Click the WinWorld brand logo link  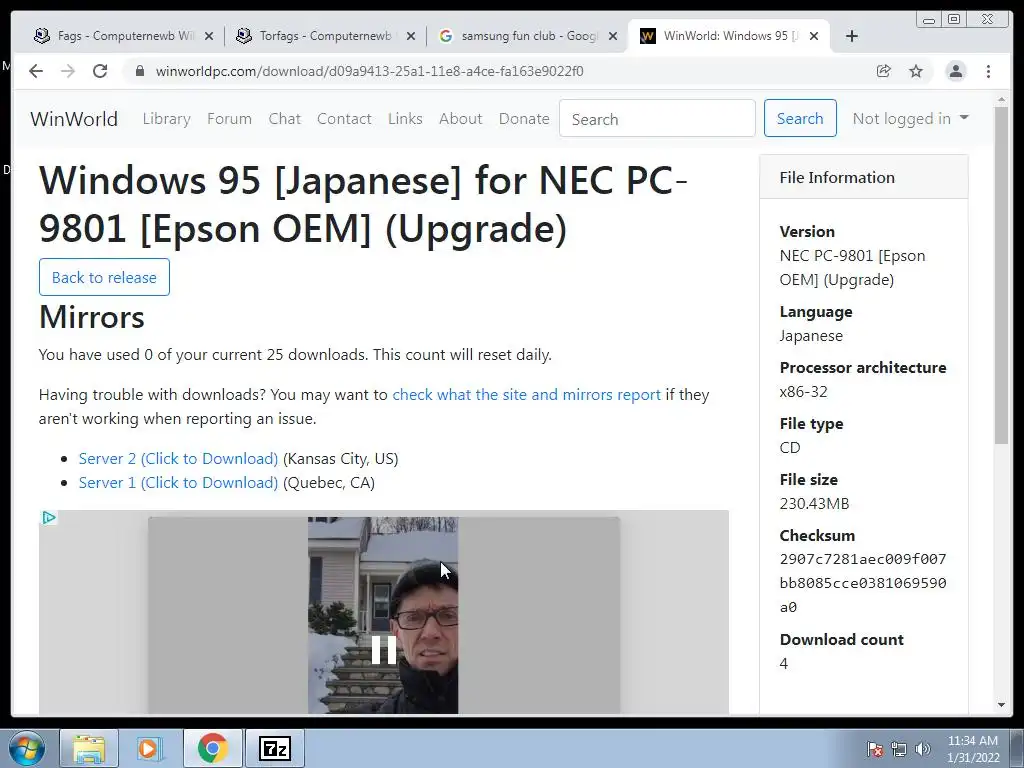click(x=74, y=119)
